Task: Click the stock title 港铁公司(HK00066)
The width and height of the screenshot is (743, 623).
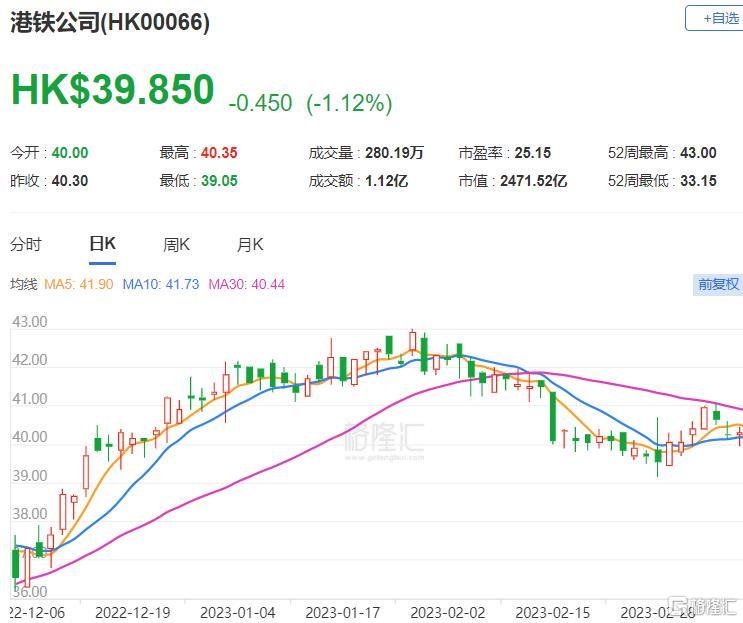Action: tap(110, 22)
